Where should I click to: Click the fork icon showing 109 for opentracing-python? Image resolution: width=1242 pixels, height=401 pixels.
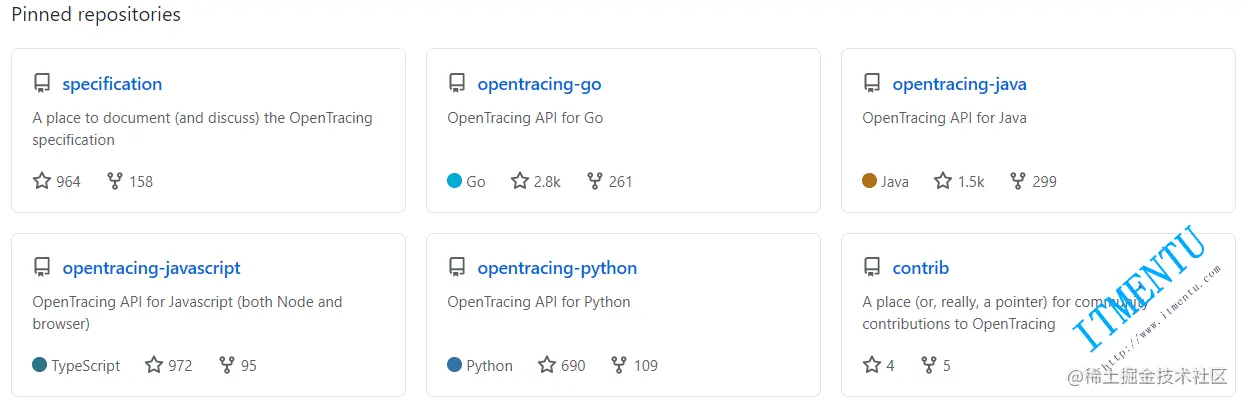[620, 365]
